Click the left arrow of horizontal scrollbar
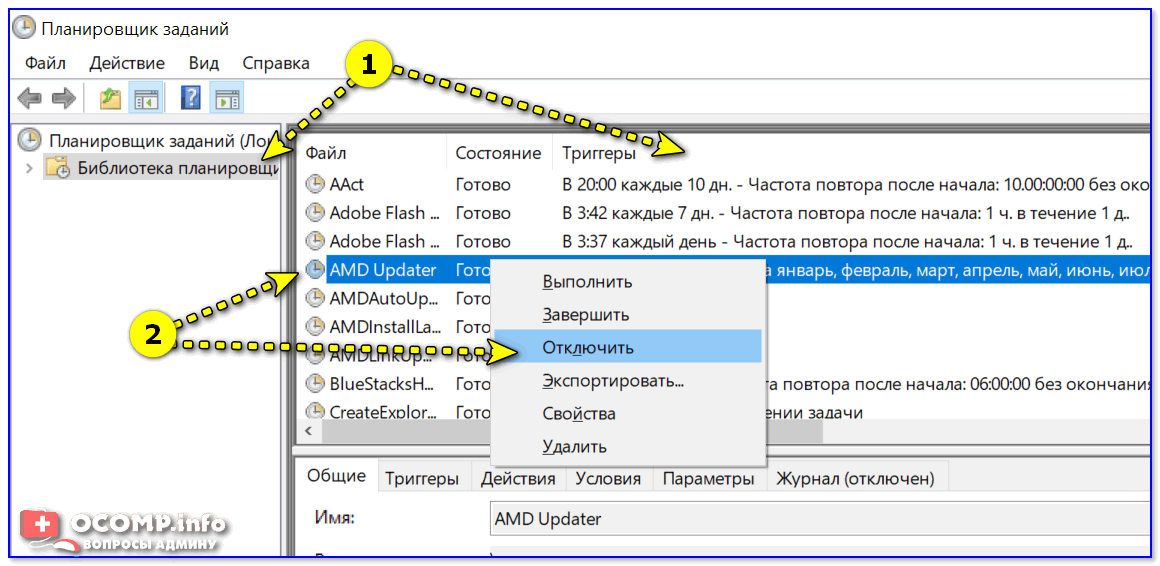 309,431
